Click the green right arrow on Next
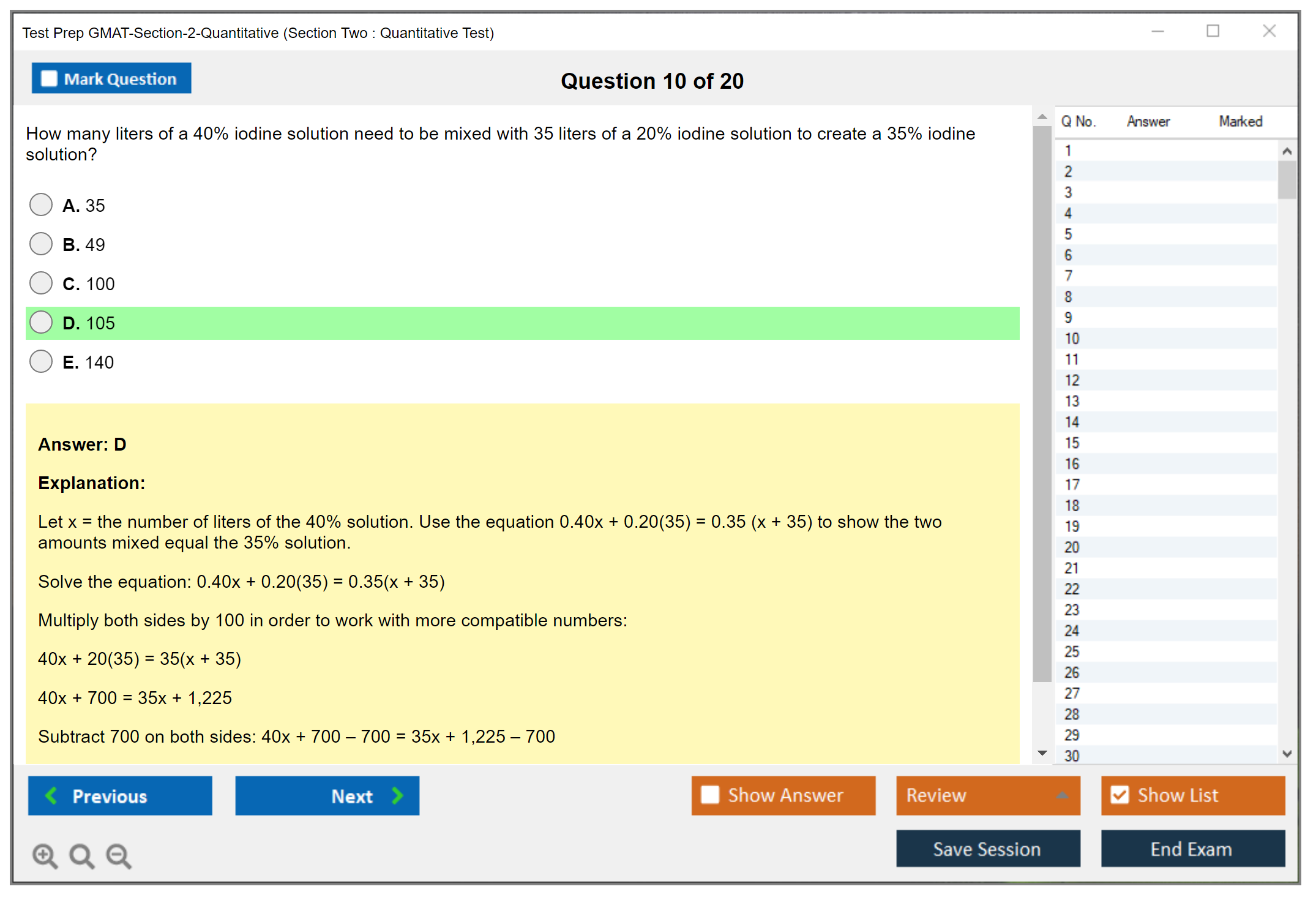Image resolution: width=1316 pixels, height=900 pixels. [x=397, y=795]
